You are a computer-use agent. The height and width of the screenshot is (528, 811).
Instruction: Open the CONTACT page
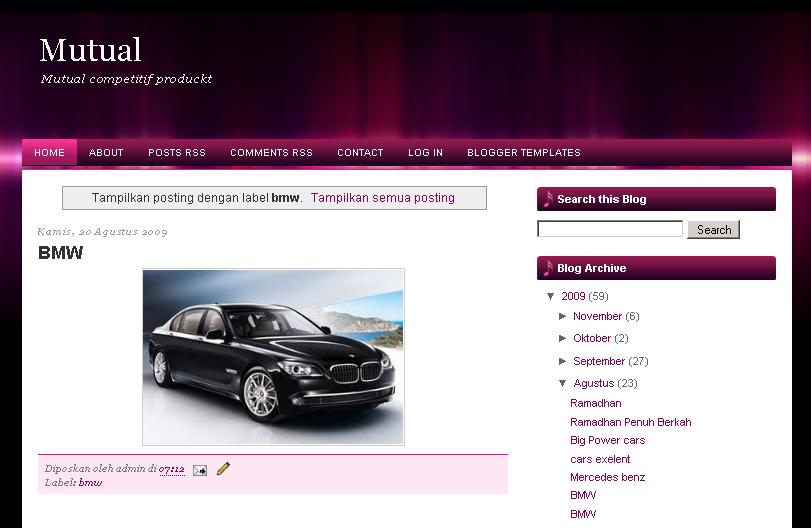pyautogui.click(x=361, y=153)
